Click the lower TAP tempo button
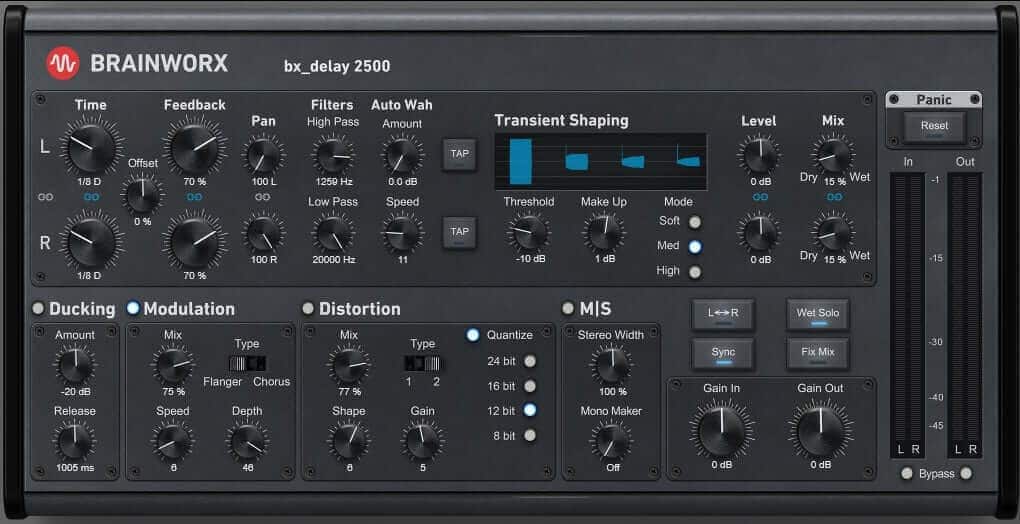 (460, 232)
